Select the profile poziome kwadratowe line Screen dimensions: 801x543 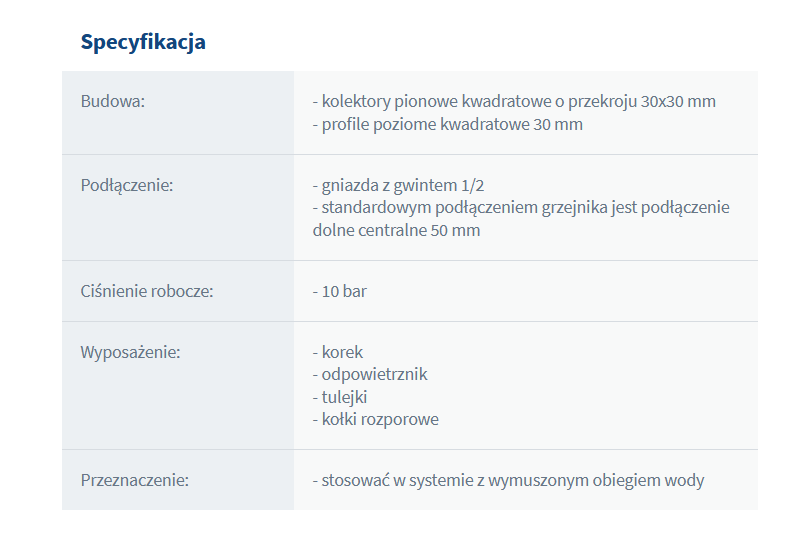point(447,125)
